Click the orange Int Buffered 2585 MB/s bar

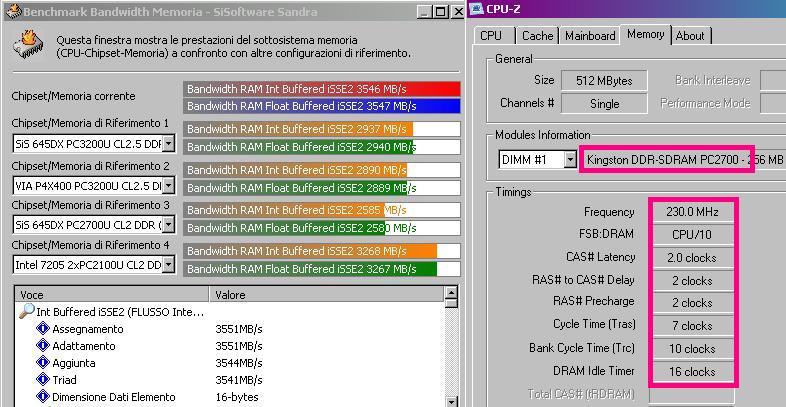tap(321, 210)
